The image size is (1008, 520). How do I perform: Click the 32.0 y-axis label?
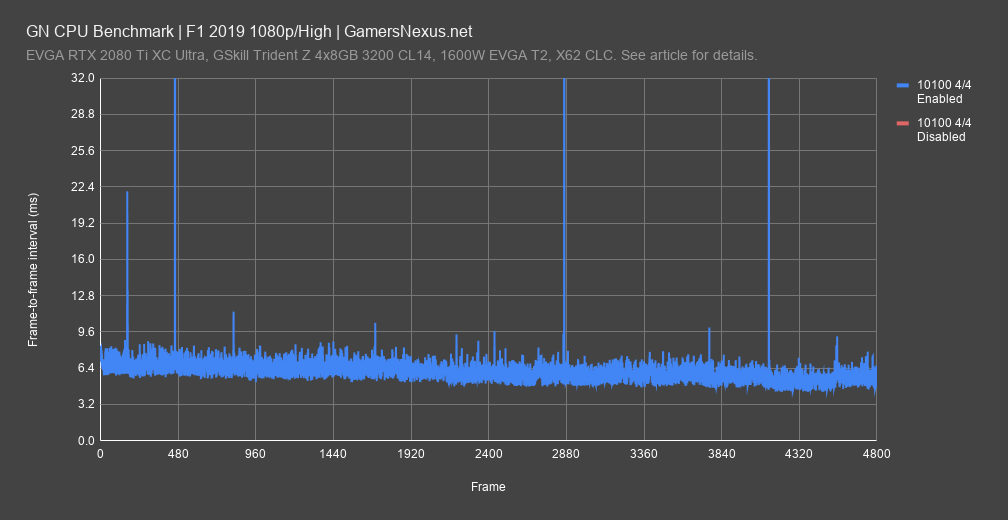pos(84,78)
